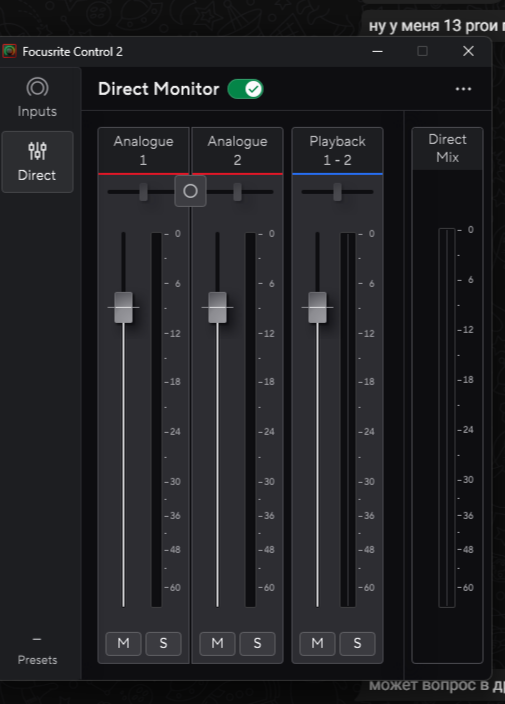Click the Analogue 2 pan slider knob
505x704 pixels.
tap(237, 192)
